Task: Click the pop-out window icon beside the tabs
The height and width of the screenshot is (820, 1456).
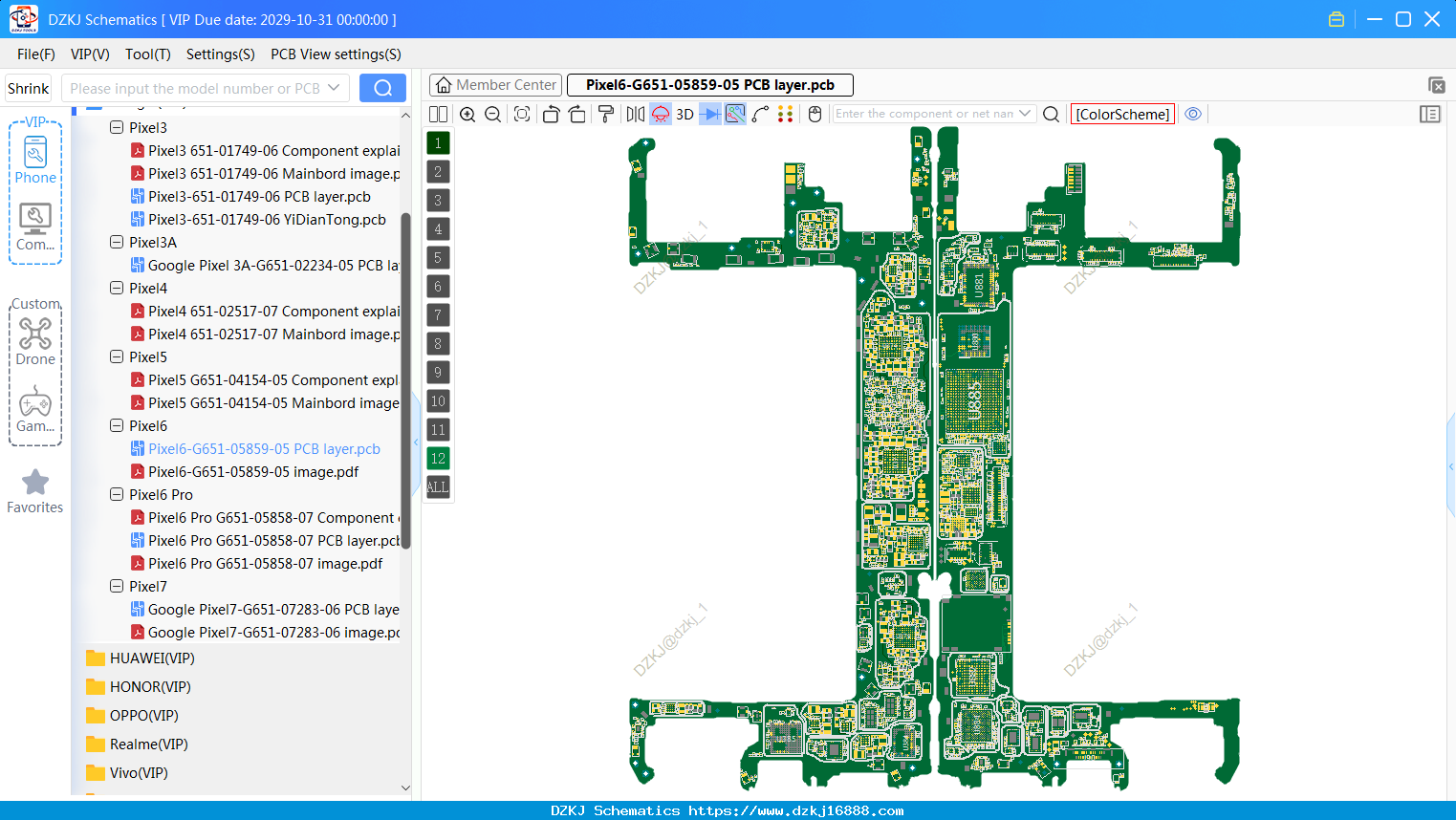Action: pos(1436,85)
